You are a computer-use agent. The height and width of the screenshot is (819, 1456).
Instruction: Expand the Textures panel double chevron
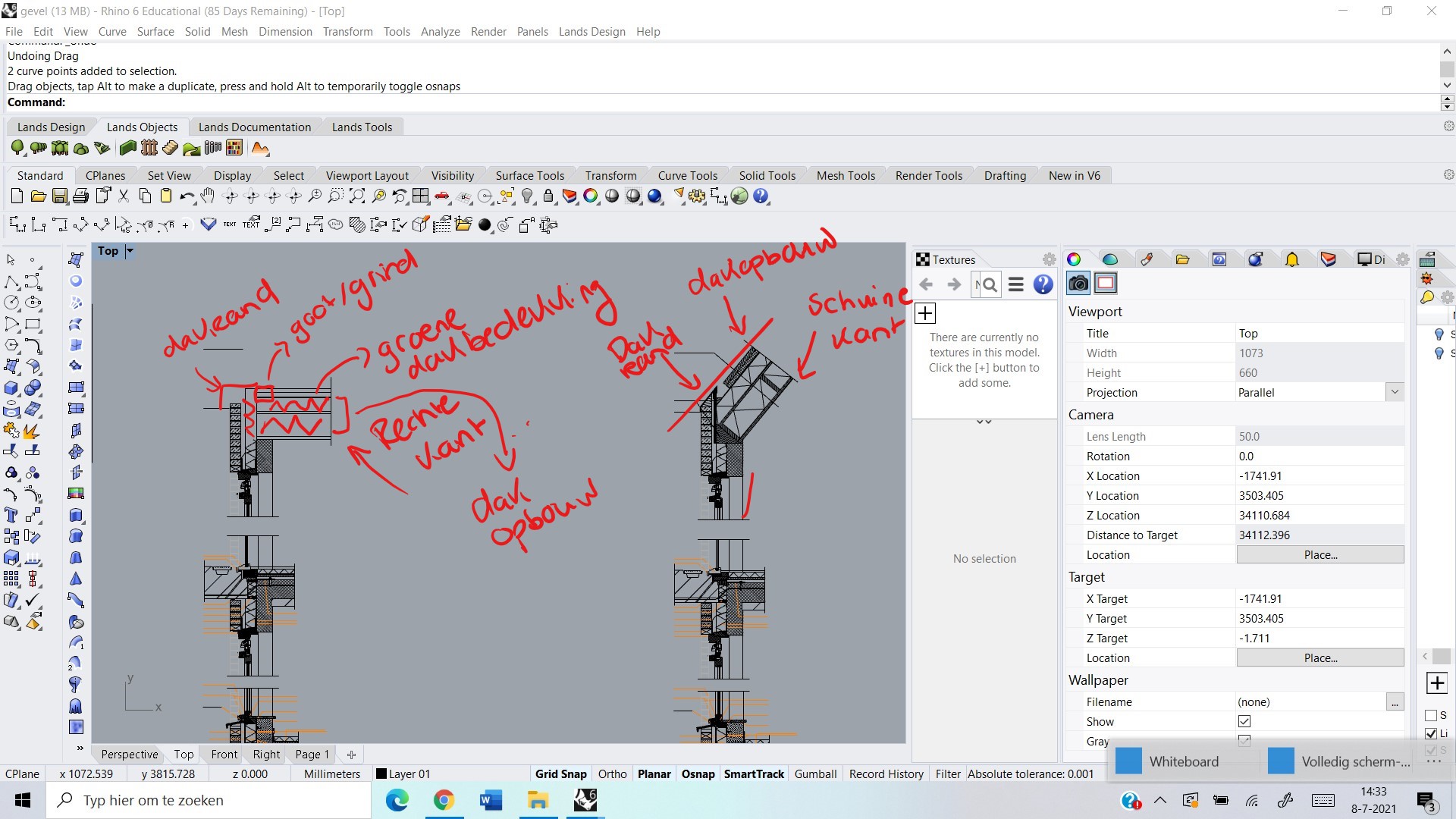984,422
